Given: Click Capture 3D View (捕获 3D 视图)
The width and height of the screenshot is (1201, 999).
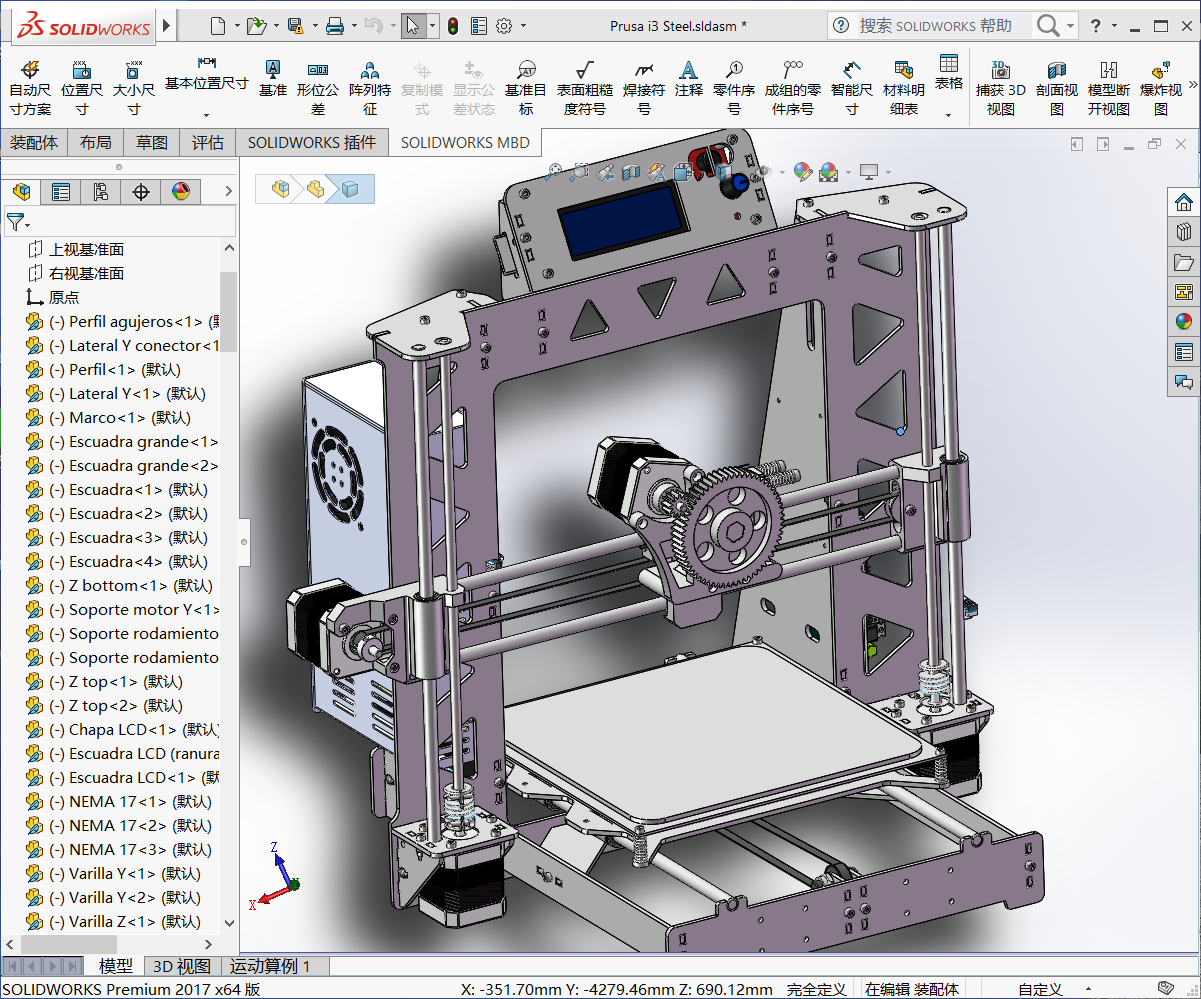Looking at the screenshot, I should pos(1000,87).
